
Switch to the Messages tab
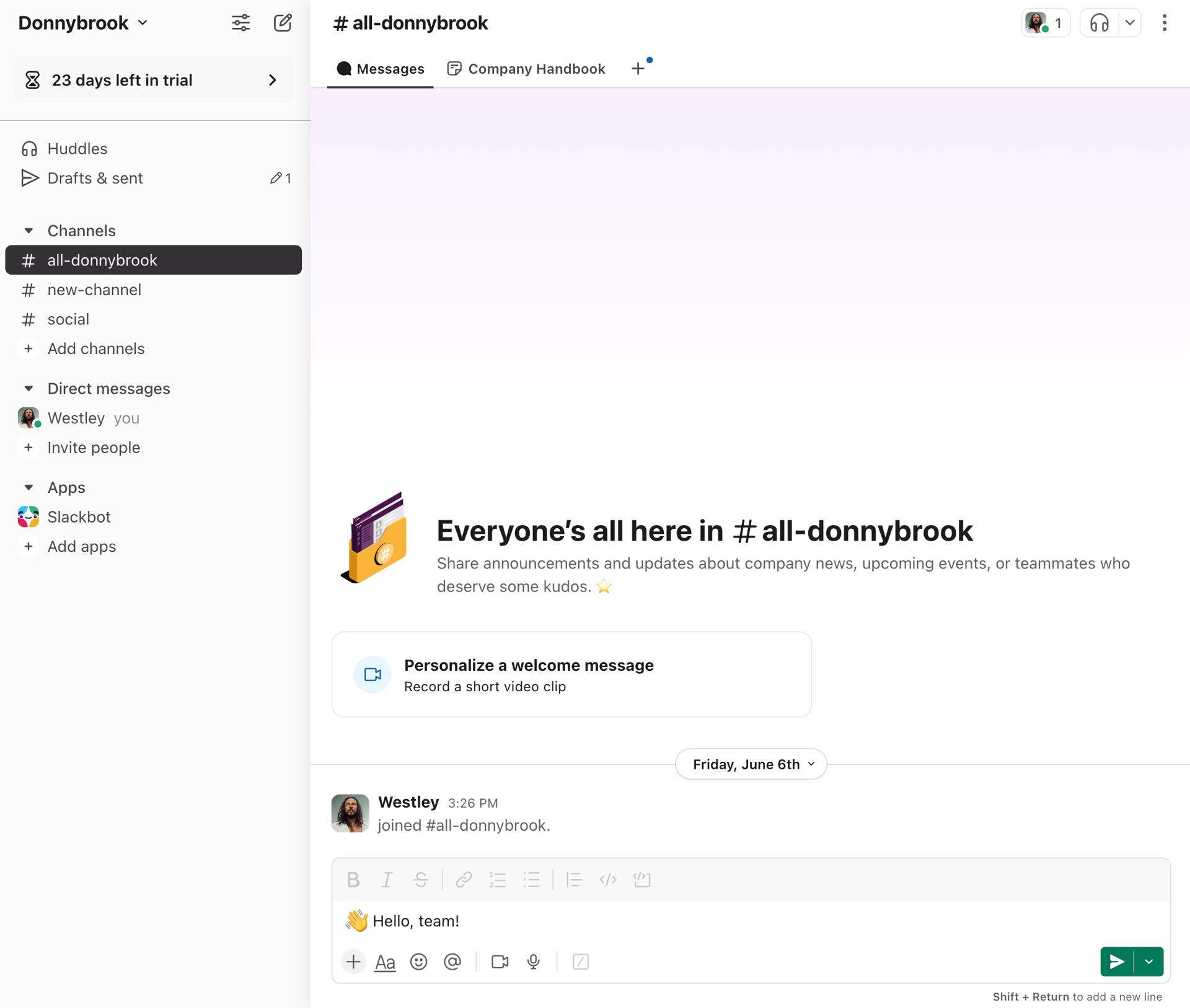(380, 69)
